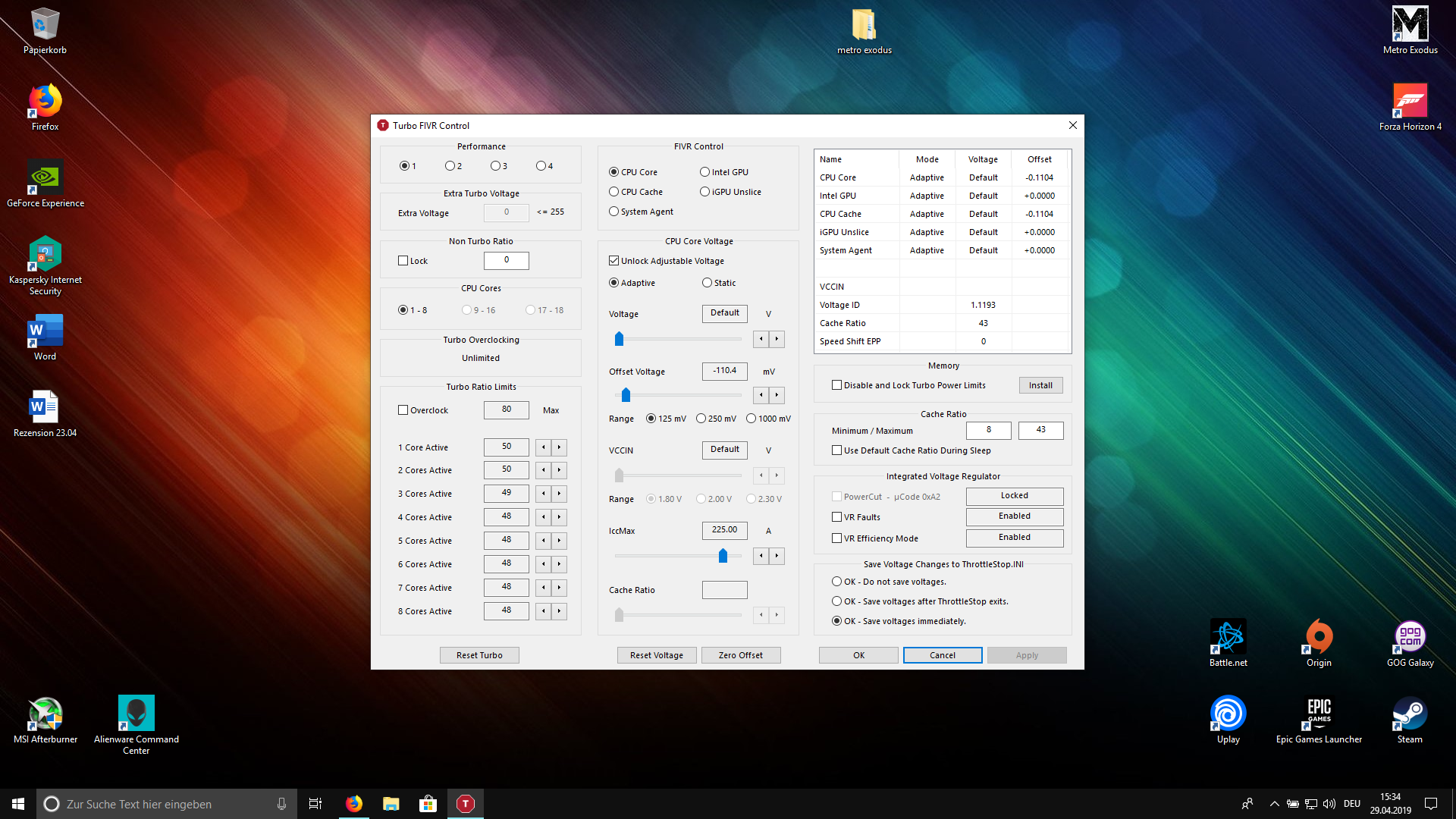Click ThrottleStop icon in taskbar

coord(466,804)
